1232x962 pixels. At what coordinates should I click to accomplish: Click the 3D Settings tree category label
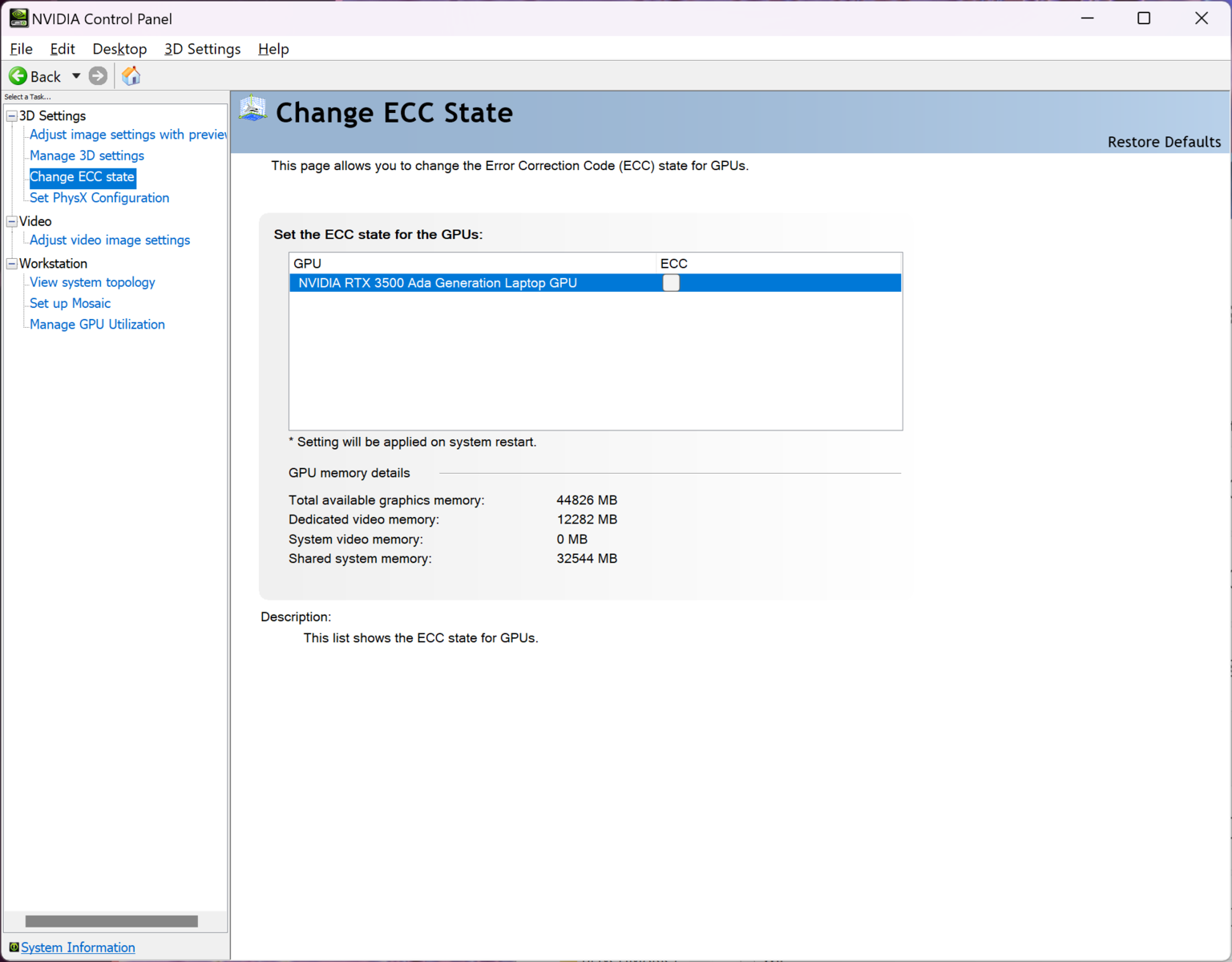coord(52,116)
